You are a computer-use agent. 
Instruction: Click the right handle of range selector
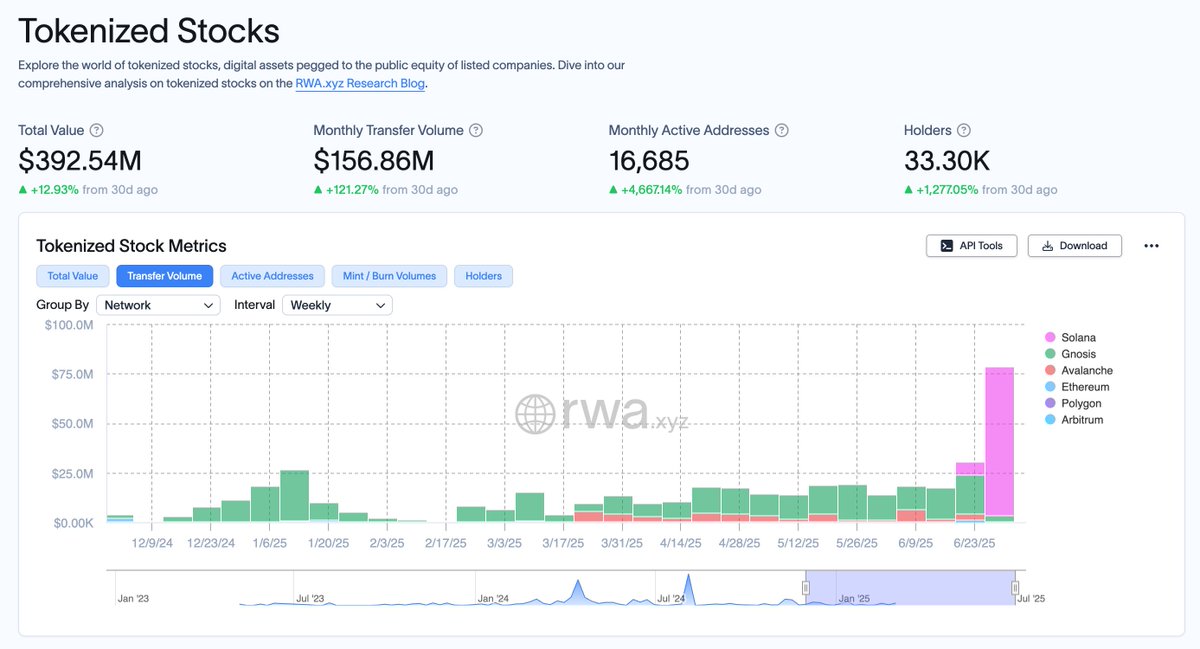(1014, 588)
